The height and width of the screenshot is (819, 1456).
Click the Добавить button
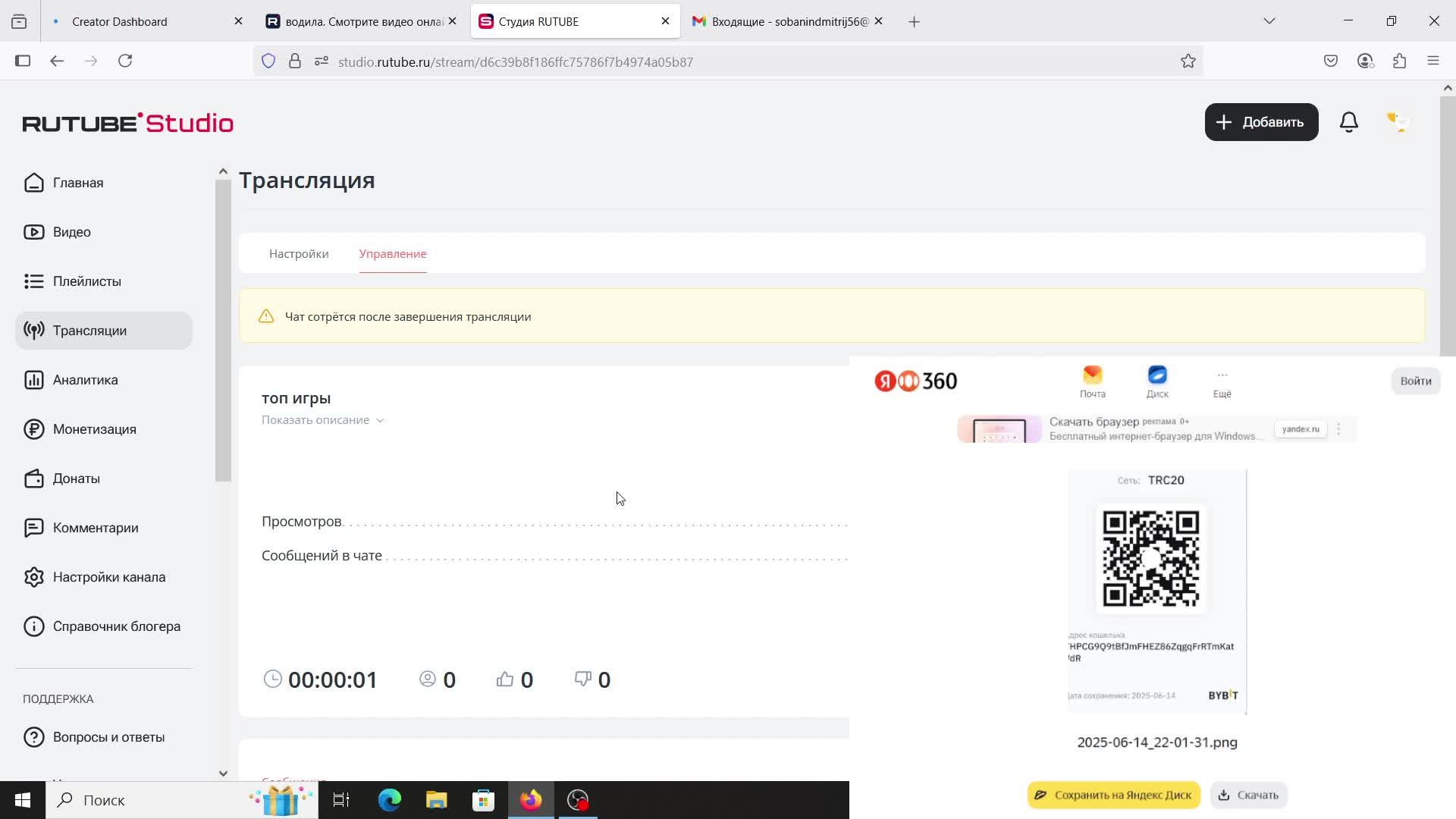(1260, 121)
